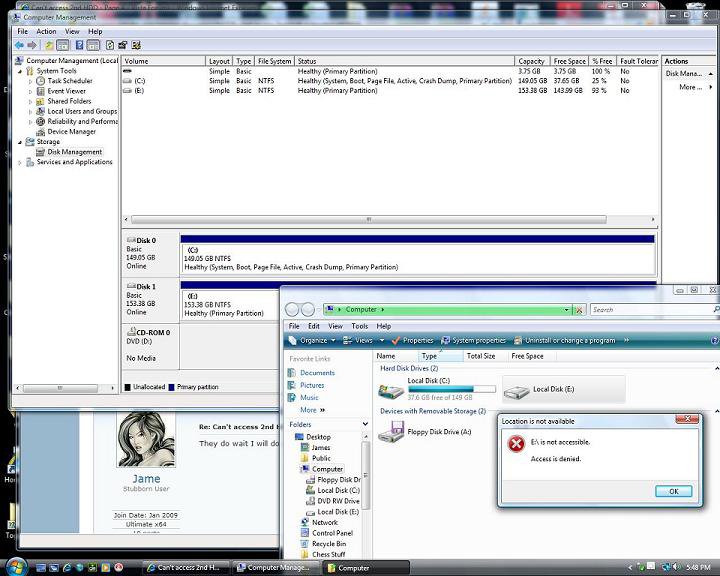Click the Back button in Computer window
The image size is (720, 576).
pyautogui.click(x=292, y=310)
